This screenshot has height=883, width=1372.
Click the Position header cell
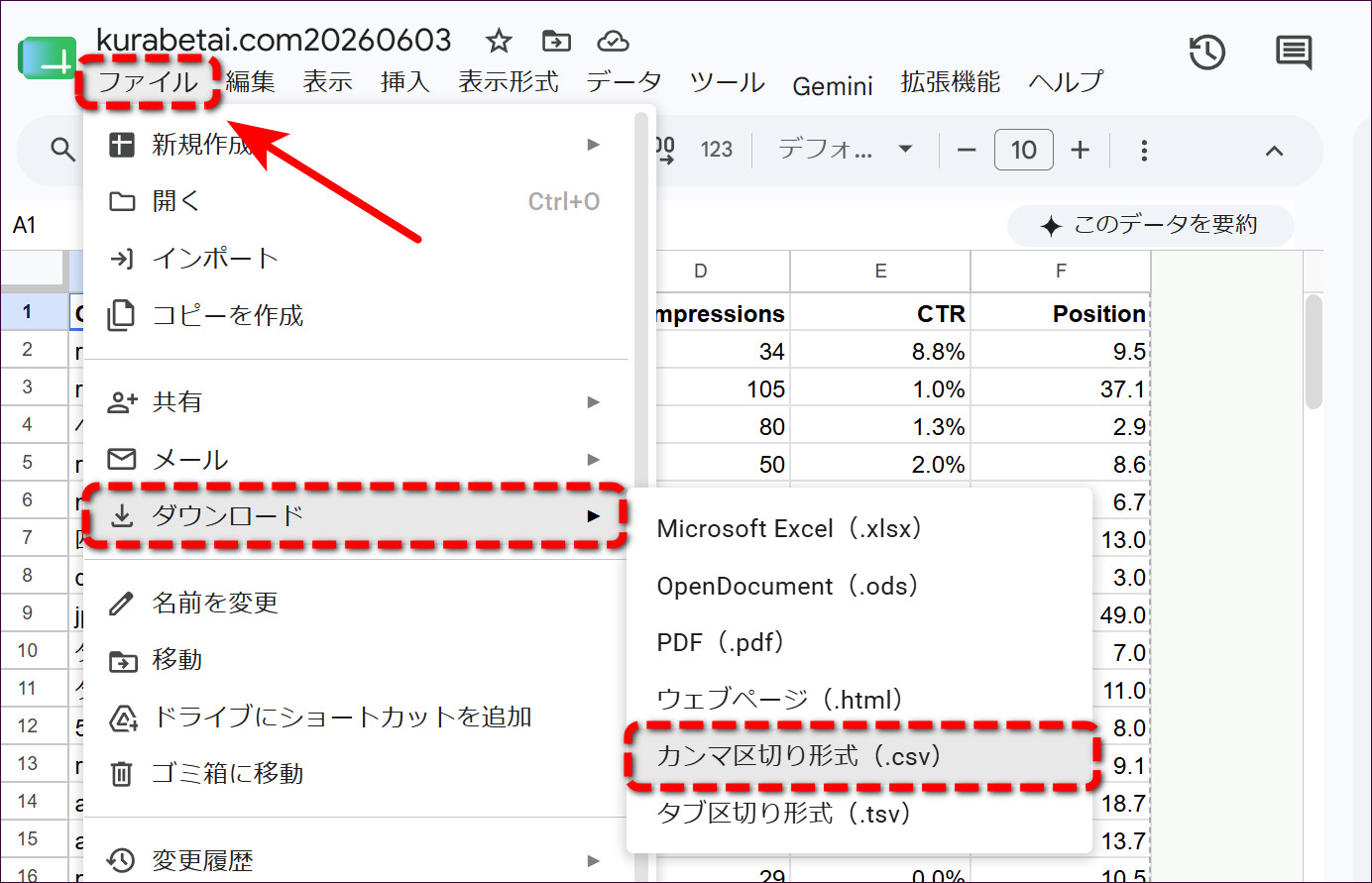click(x=1061, y=313)
